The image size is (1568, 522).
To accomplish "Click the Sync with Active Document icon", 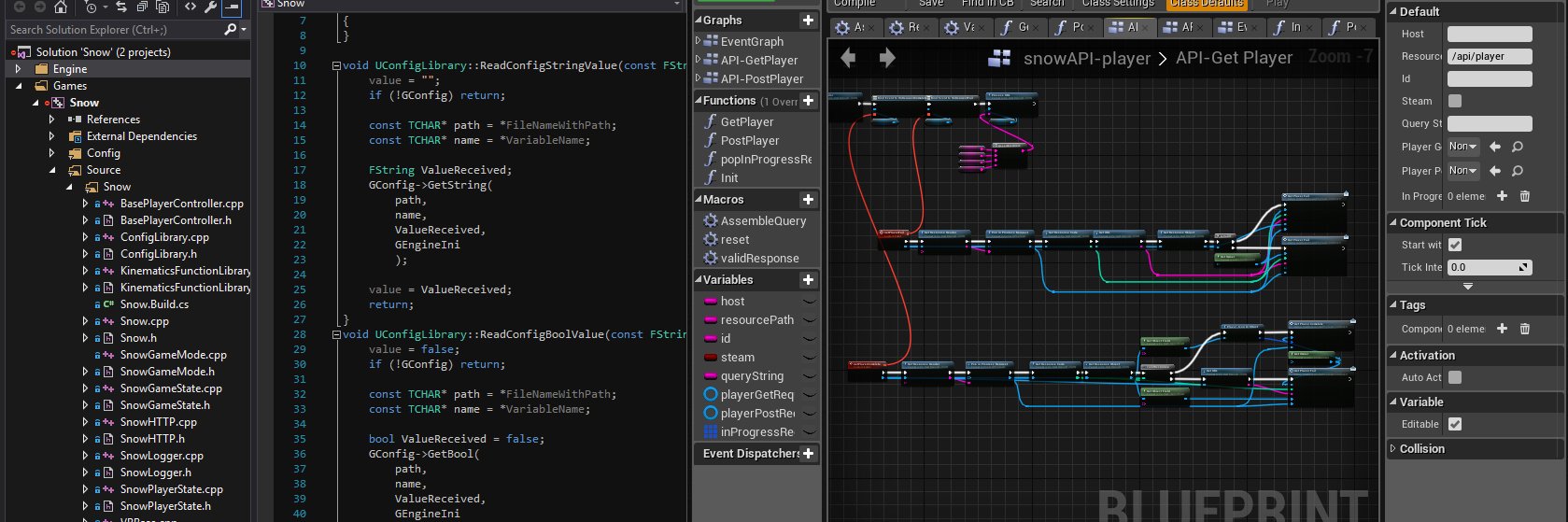I will [121, 7].
